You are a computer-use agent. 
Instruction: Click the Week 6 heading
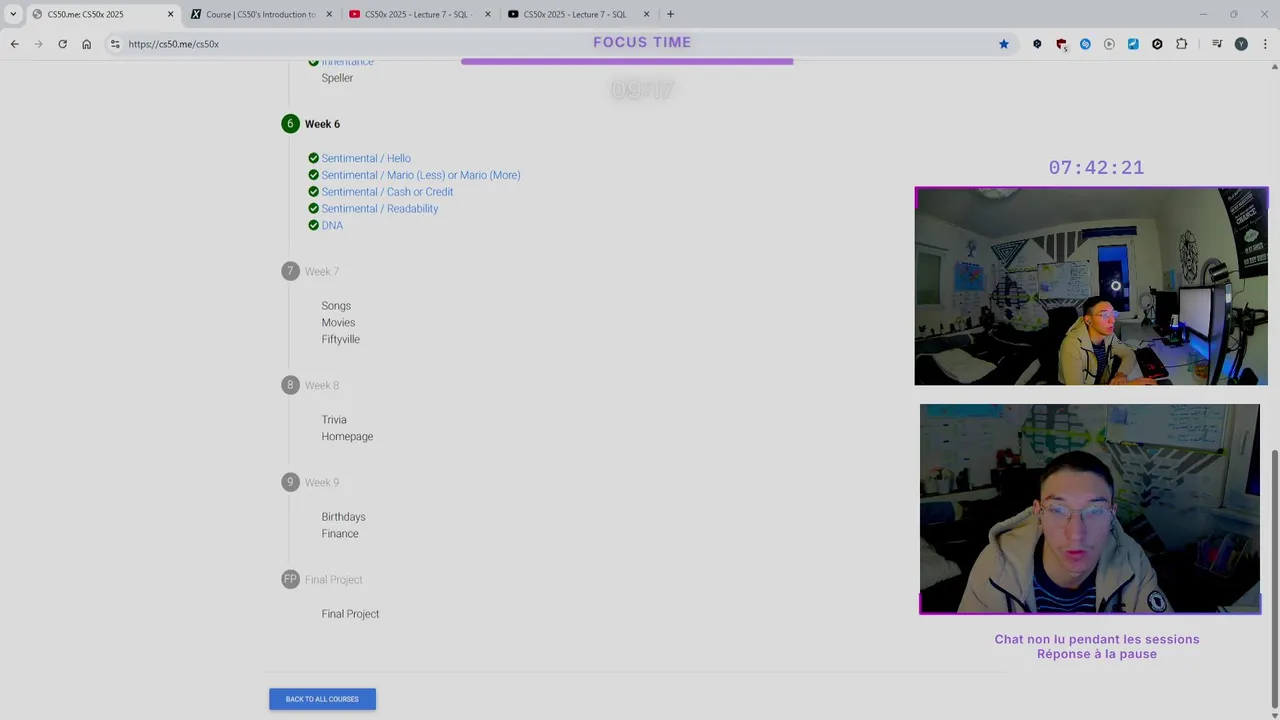point(322,124)
